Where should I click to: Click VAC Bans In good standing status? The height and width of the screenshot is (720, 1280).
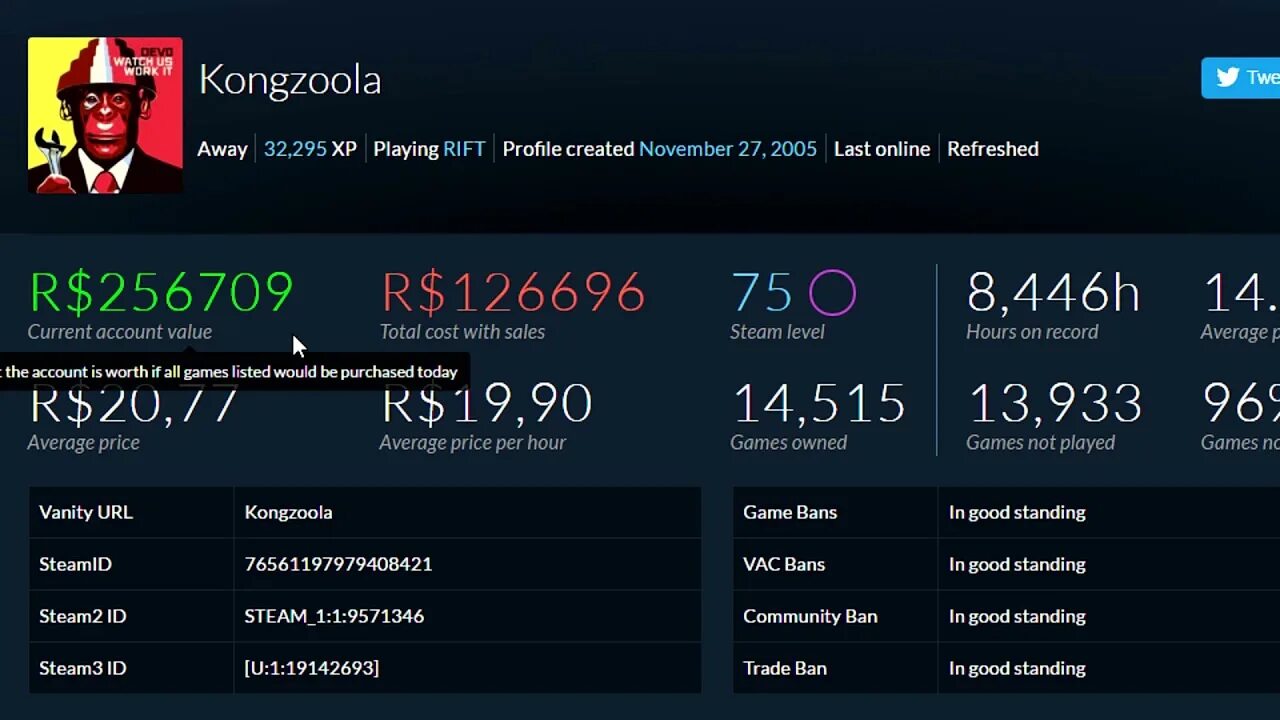tap(1017, 564)
